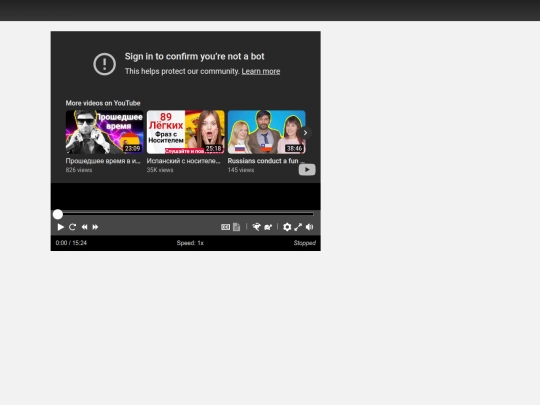Rewind the video with the back arrows
This screenshot has height=405, width=540.
84,227
